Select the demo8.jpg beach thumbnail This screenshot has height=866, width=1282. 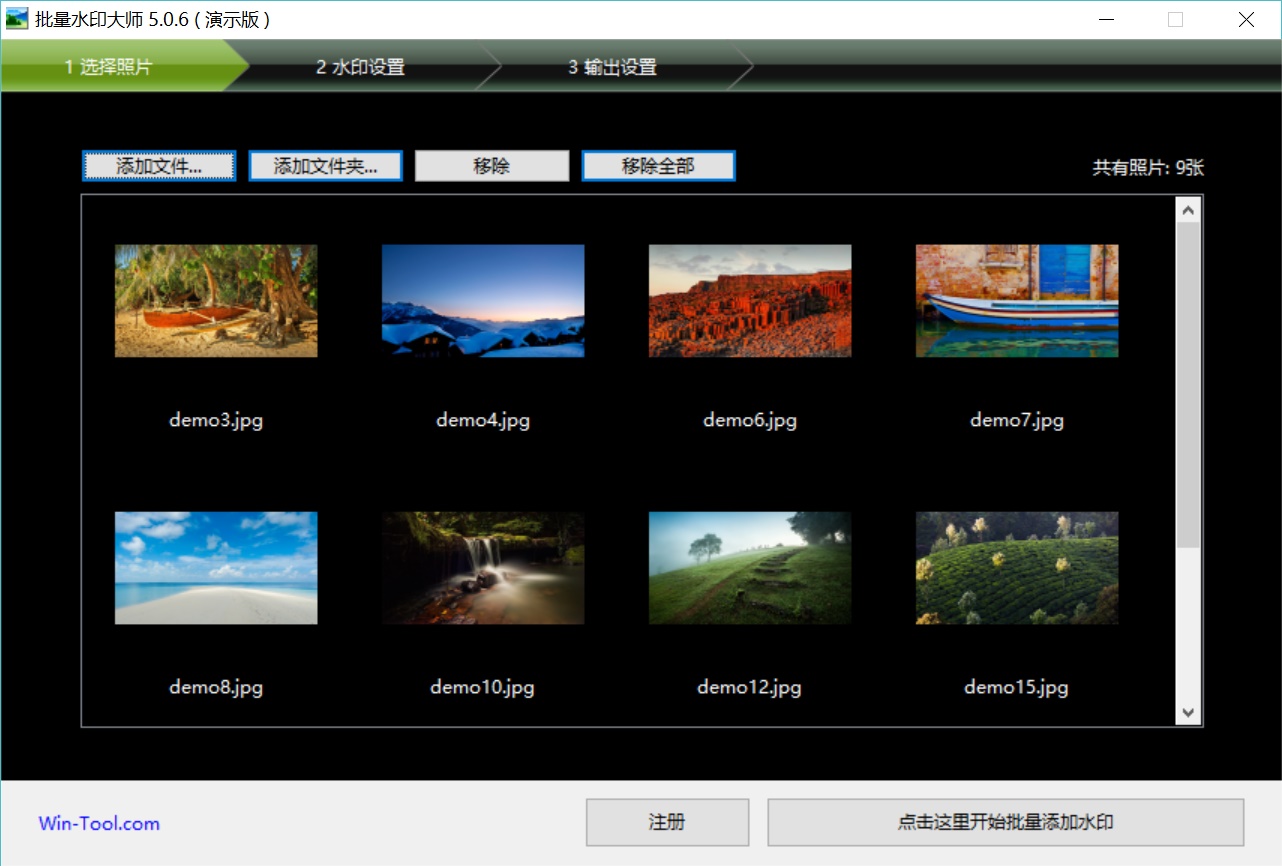(x=216, y=568)
